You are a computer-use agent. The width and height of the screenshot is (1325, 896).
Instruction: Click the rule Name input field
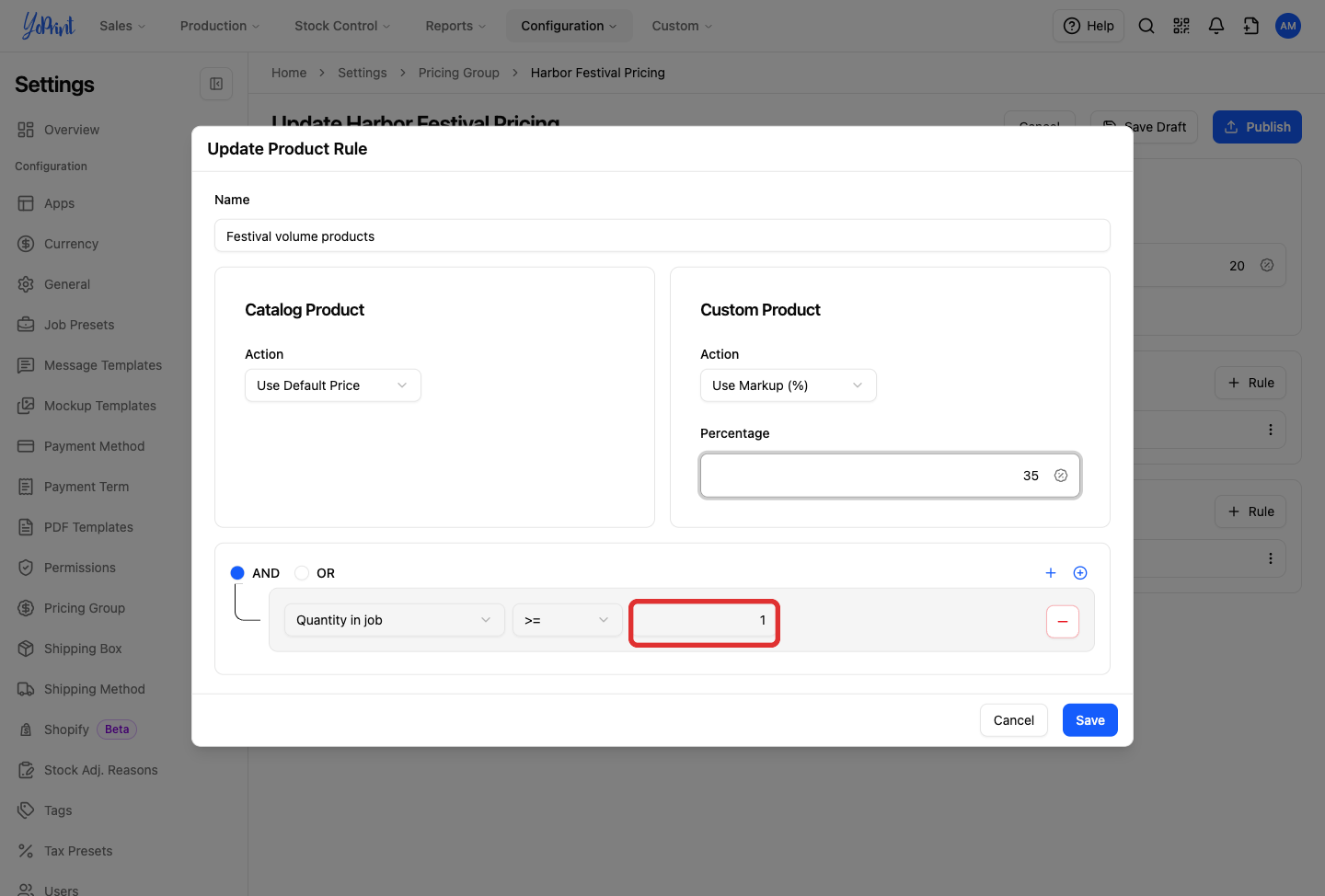[662, 235]
